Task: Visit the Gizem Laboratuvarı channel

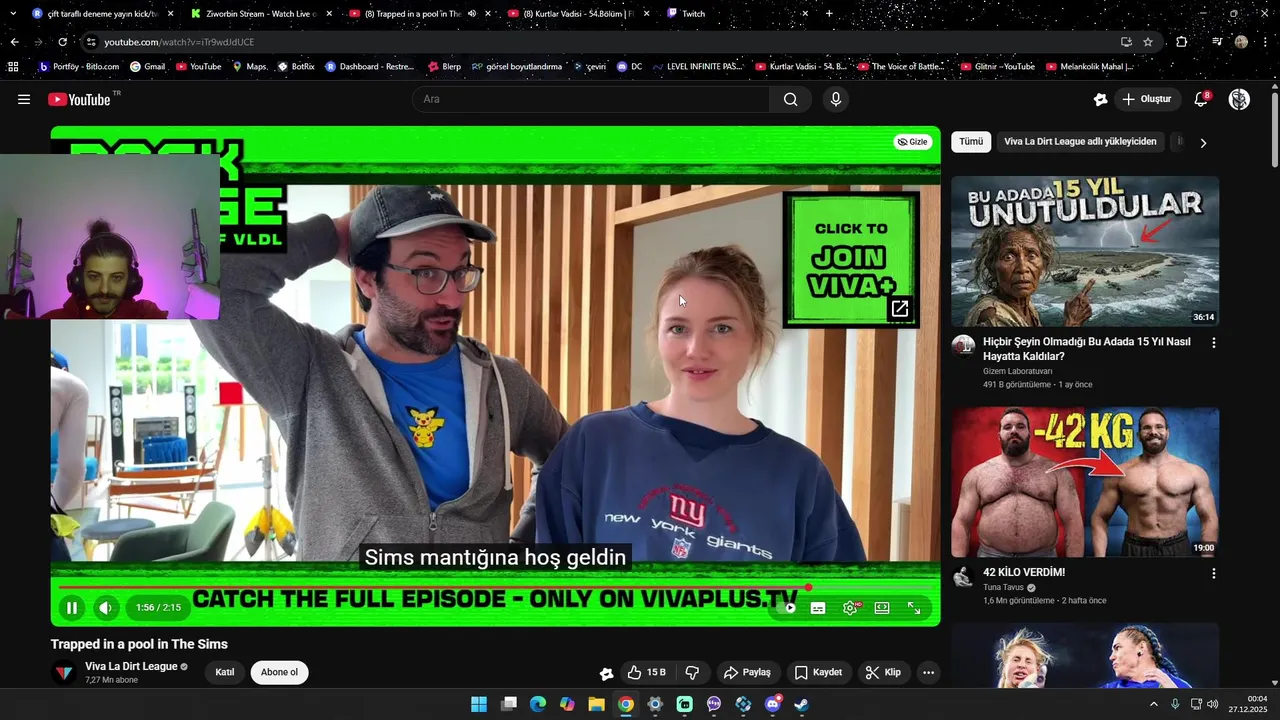Action: point(1017,371)
